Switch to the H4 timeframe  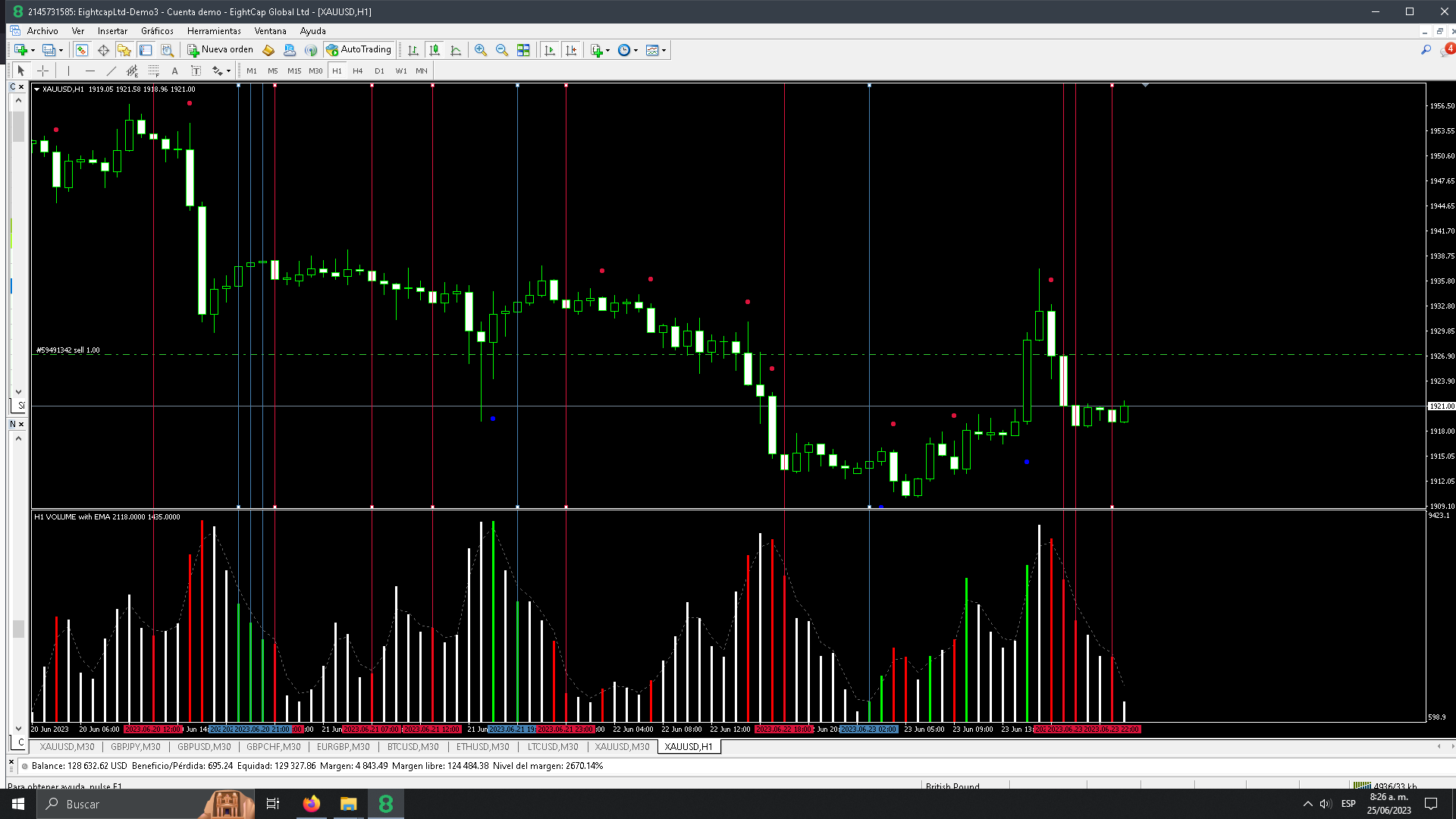tap(358, 71)
